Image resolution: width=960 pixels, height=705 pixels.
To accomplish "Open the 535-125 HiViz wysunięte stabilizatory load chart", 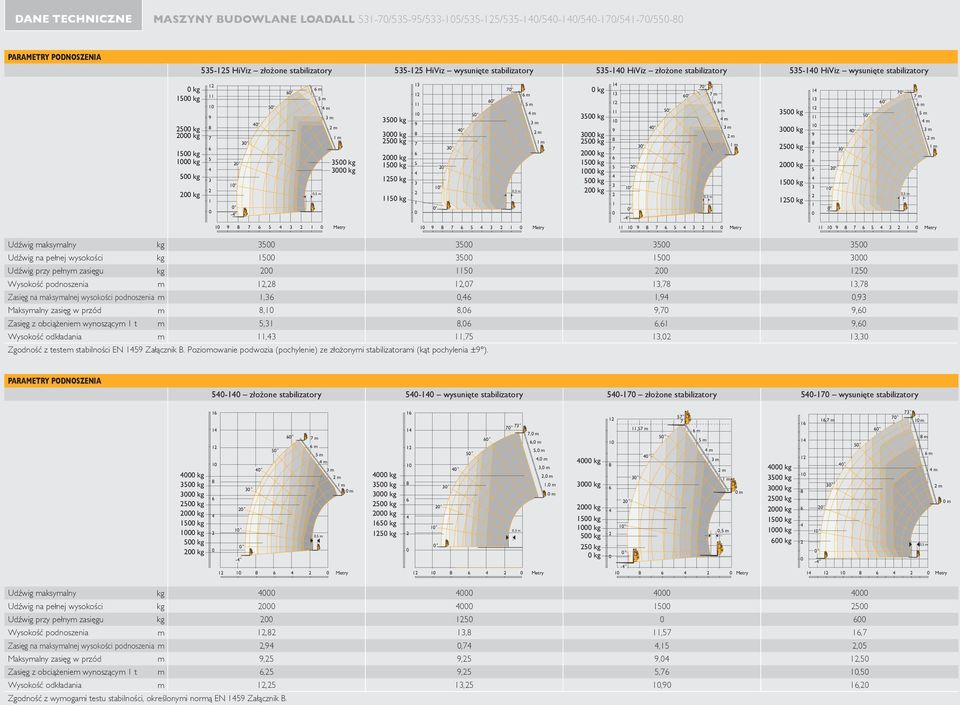I will point(463,157).
